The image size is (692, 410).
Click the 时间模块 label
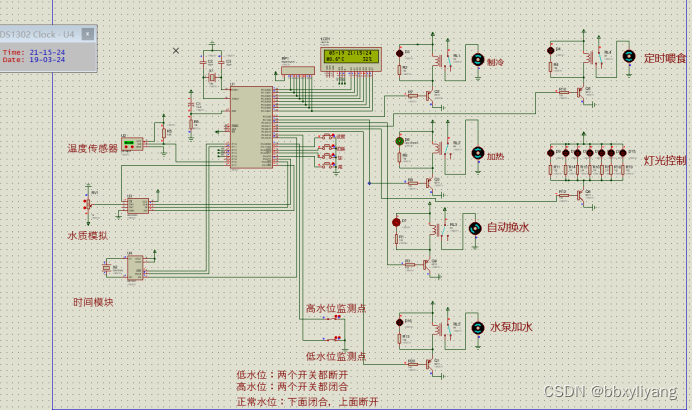pyautogui.click(x=93, y=302)
